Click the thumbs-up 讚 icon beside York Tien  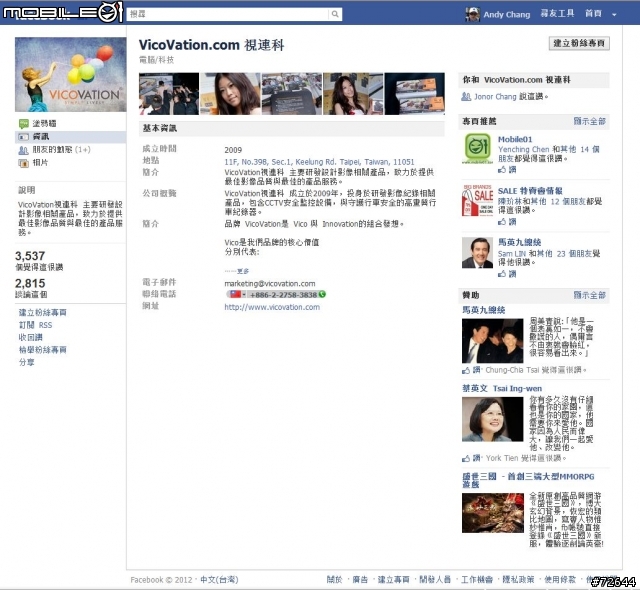pos(466,459)
